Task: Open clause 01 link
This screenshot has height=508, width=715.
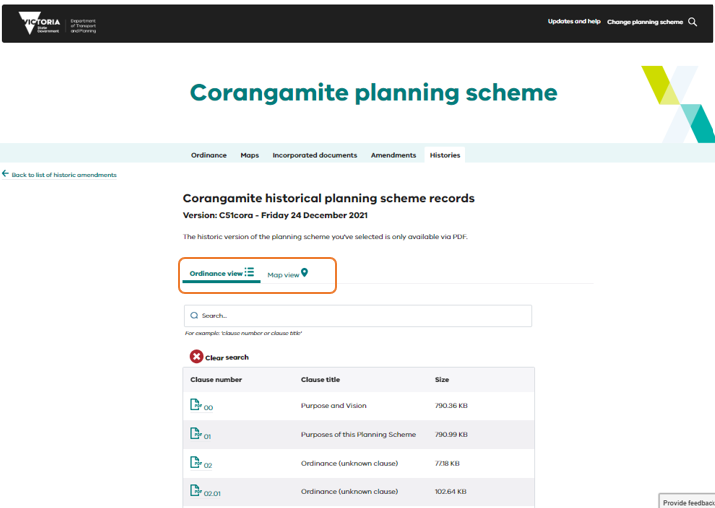Action: [207, 436]
